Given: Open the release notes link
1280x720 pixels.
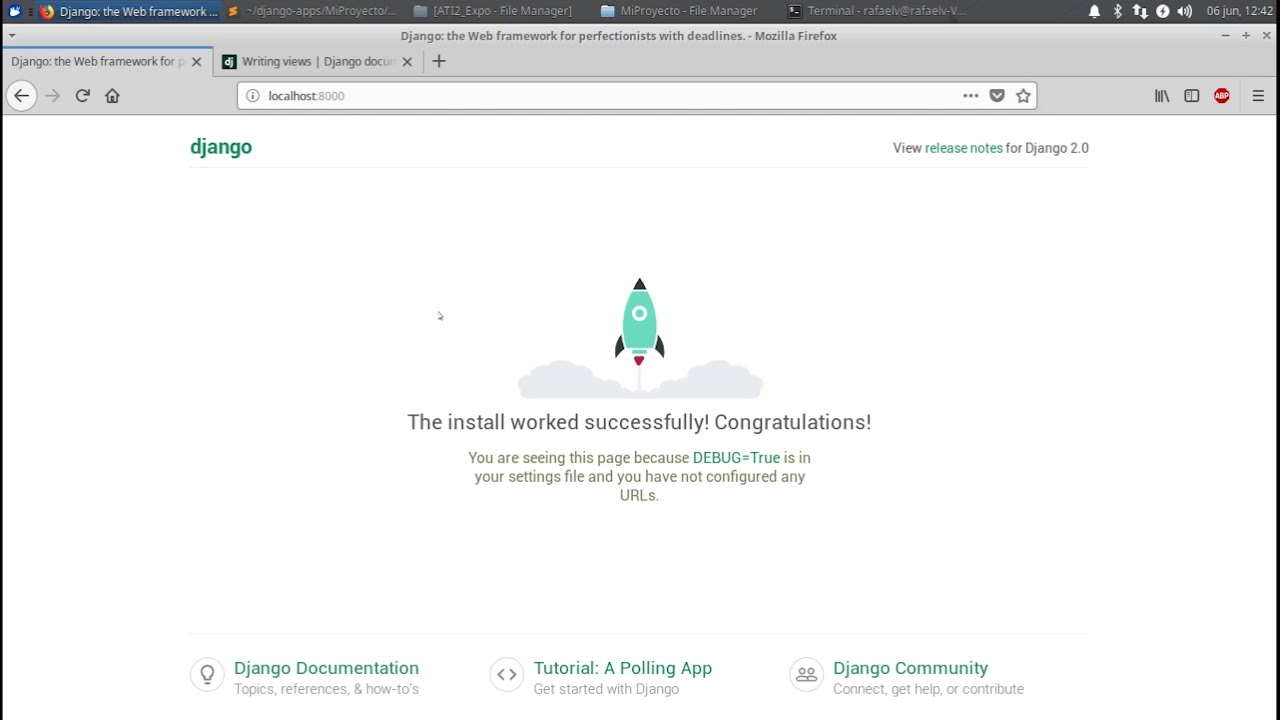Looking at the screenshot, I should click(x=963, y=148).
